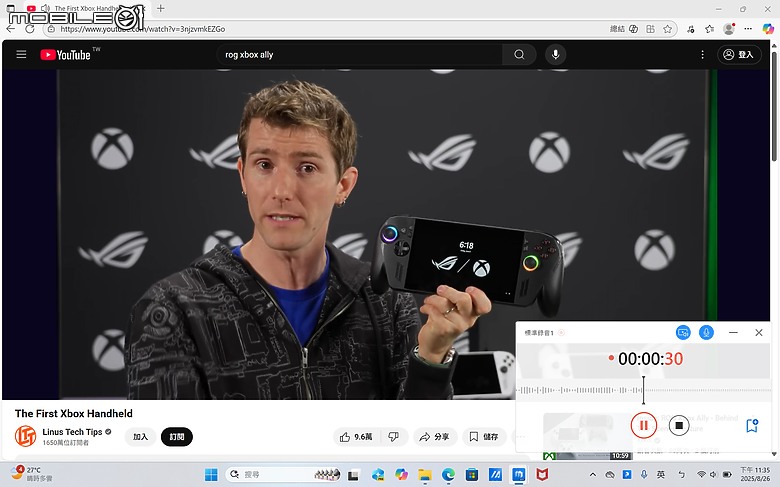
Task: Open the 10:59 recommended video thumbnail
Action: coord(587,436)
